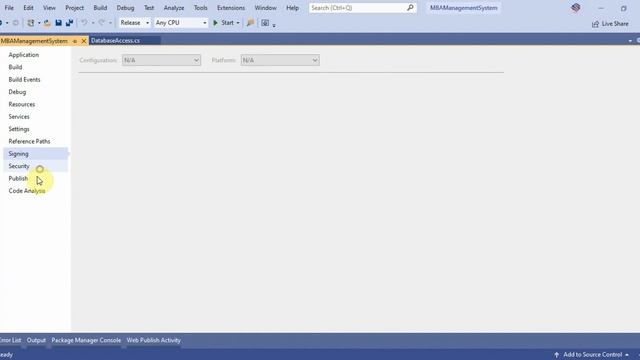Click the Start debugging button label

(x=227, y=23)
